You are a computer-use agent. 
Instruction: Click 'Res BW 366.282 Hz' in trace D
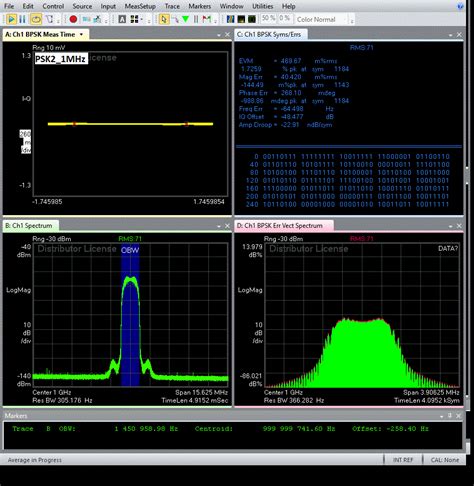coord(294,400)
